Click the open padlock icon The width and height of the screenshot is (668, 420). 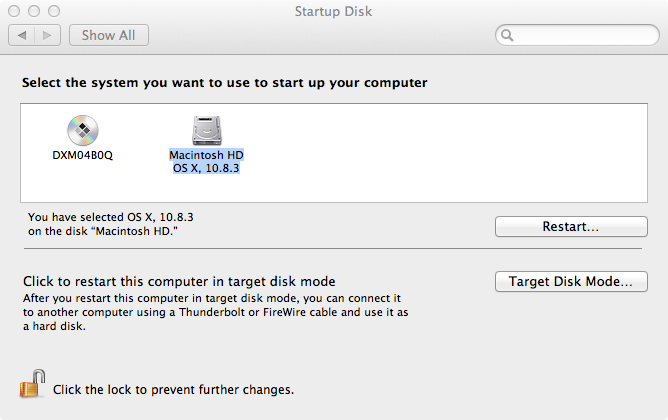32,384
